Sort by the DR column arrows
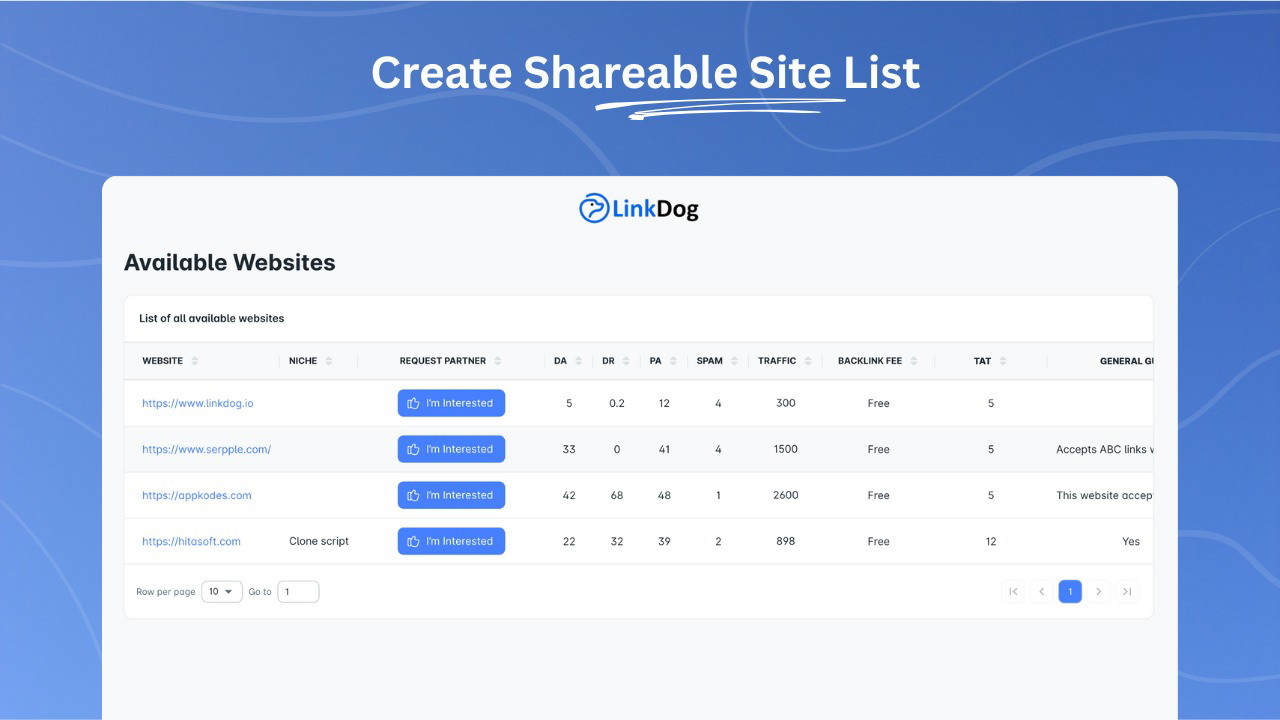The width and height of the screenshot is (1280, 720). pos(626,361)
